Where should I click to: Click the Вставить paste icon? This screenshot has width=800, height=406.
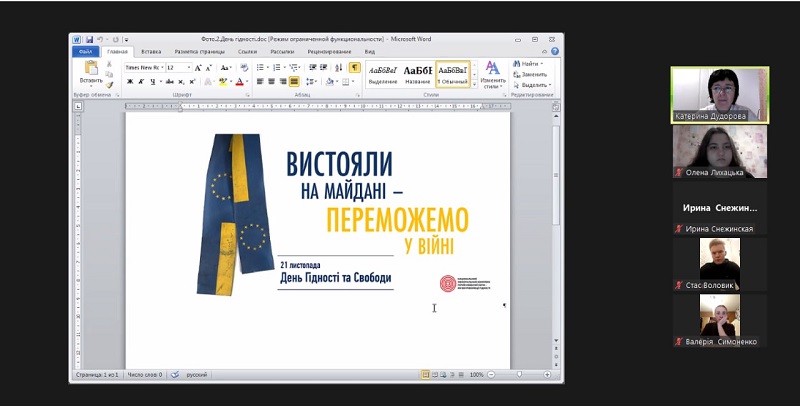91,68
